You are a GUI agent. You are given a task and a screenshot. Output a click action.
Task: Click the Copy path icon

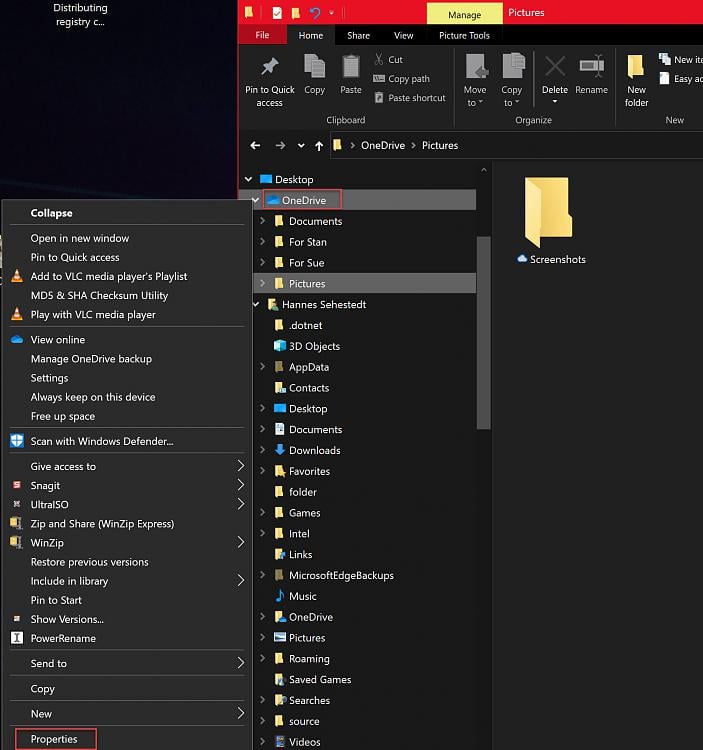379,78
